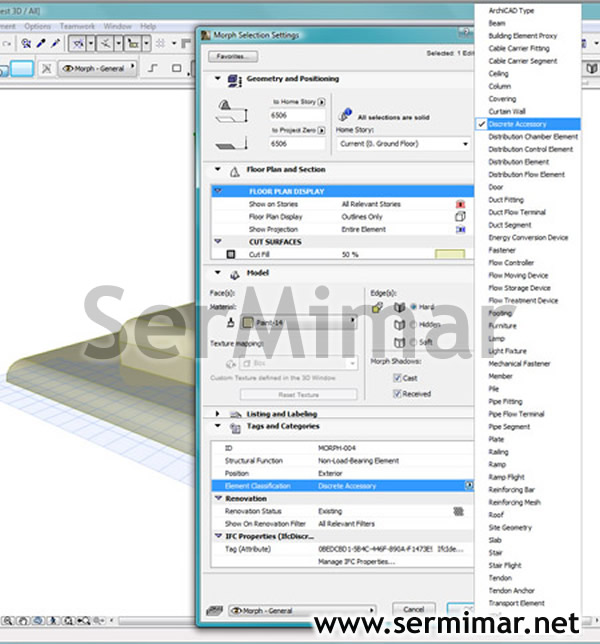The image size is (600, 644).
Task: Collapse the Tags and Categories panel
Action: 218,426
